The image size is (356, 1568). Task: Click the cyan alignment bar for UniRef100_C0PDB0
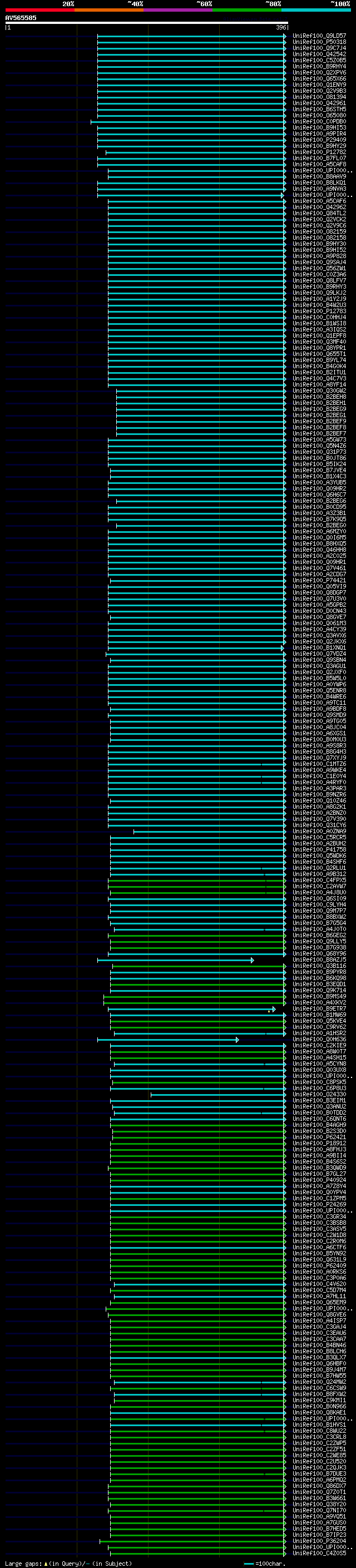coord(189,122)
